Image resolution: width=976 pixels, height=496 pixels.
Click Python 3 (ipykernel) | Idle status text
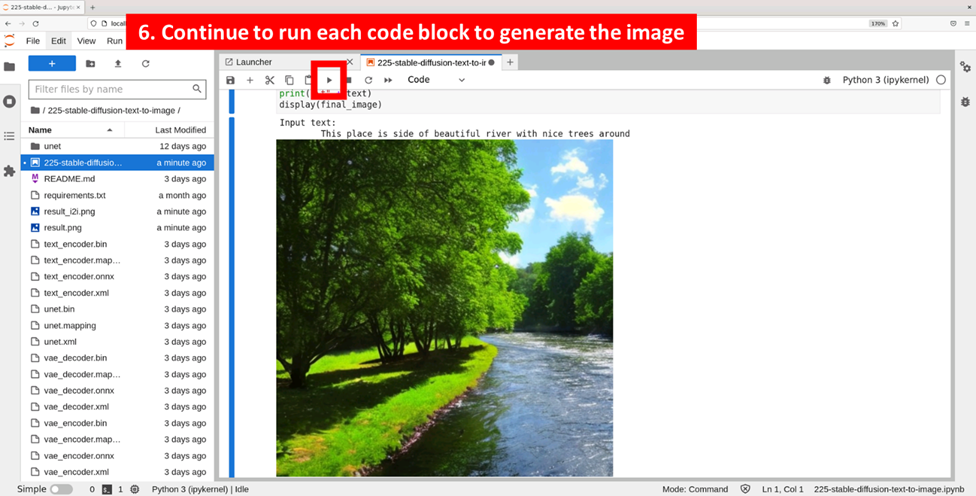[200, 489]
